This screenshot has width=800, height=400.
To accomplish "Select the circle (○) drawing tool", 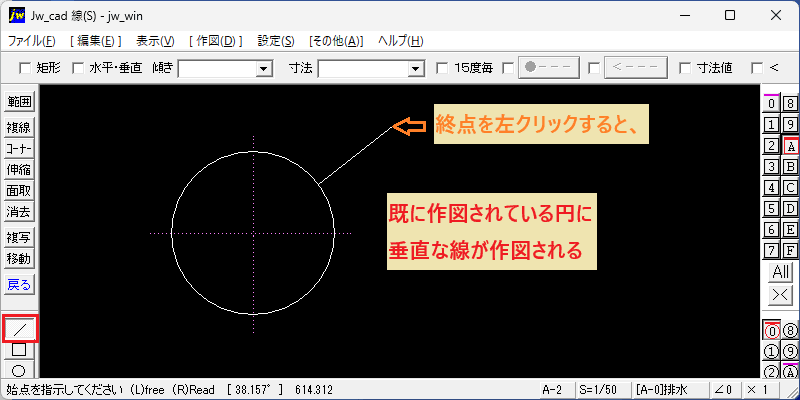I will point(19,369).
